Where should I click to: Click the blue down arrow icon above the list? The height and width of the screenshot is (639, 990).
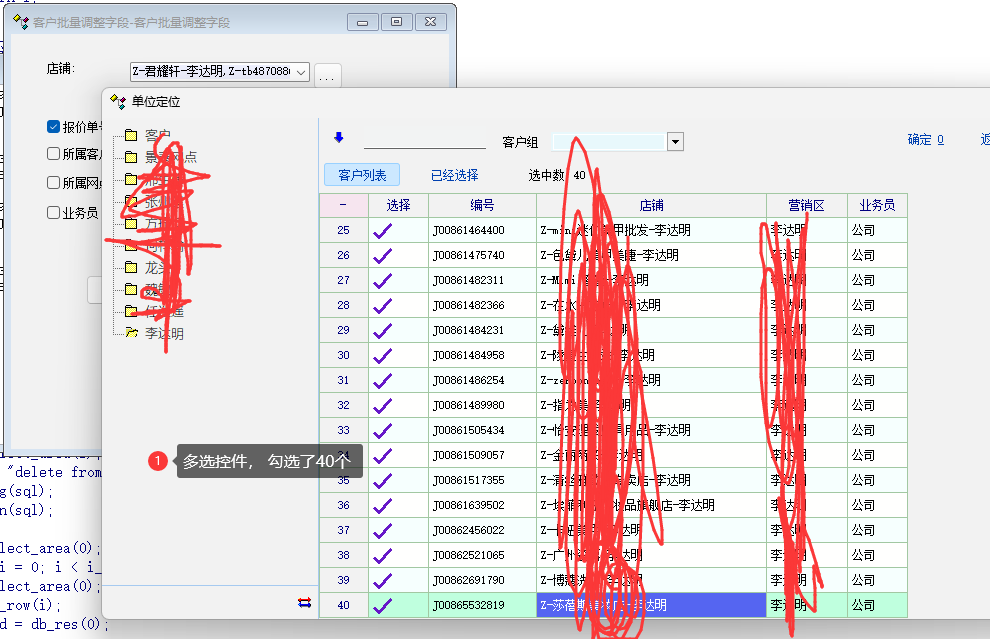[x=338, y=138]
